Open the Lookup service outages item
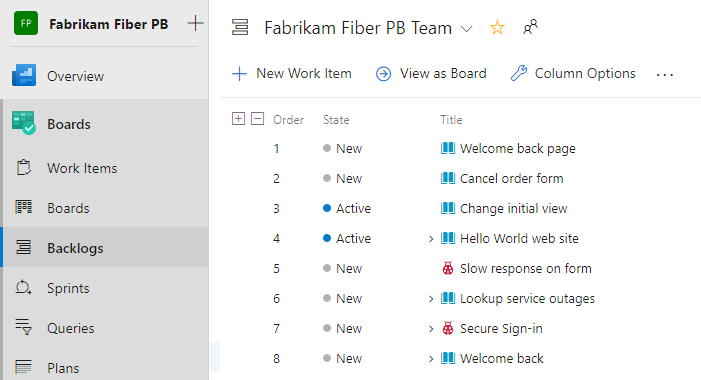The height and width of the screenshot is (380, 701). 528,298
